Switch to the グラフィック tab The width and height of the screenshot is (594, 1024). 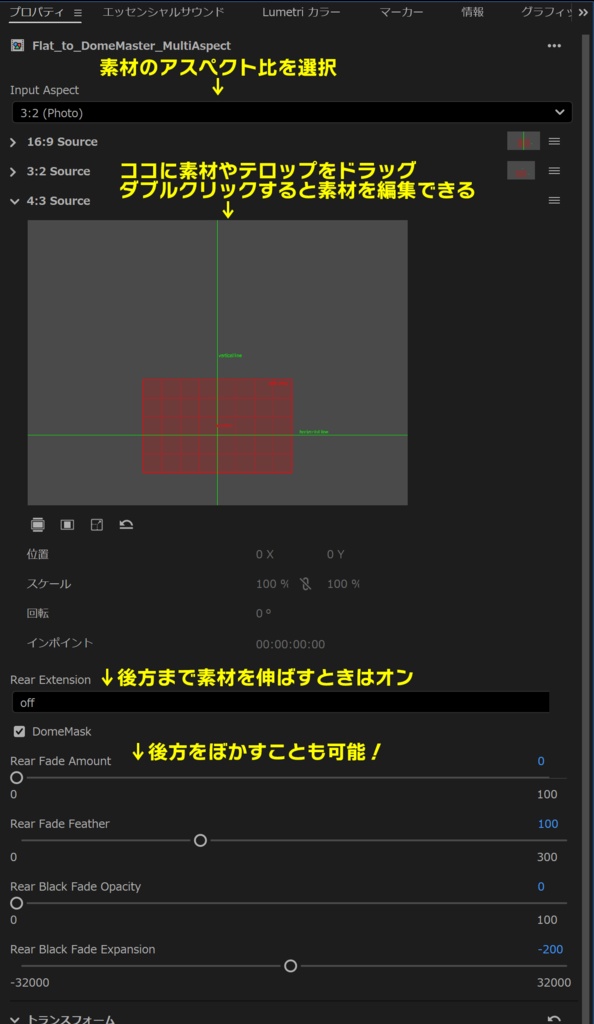(x=546, y=12)
